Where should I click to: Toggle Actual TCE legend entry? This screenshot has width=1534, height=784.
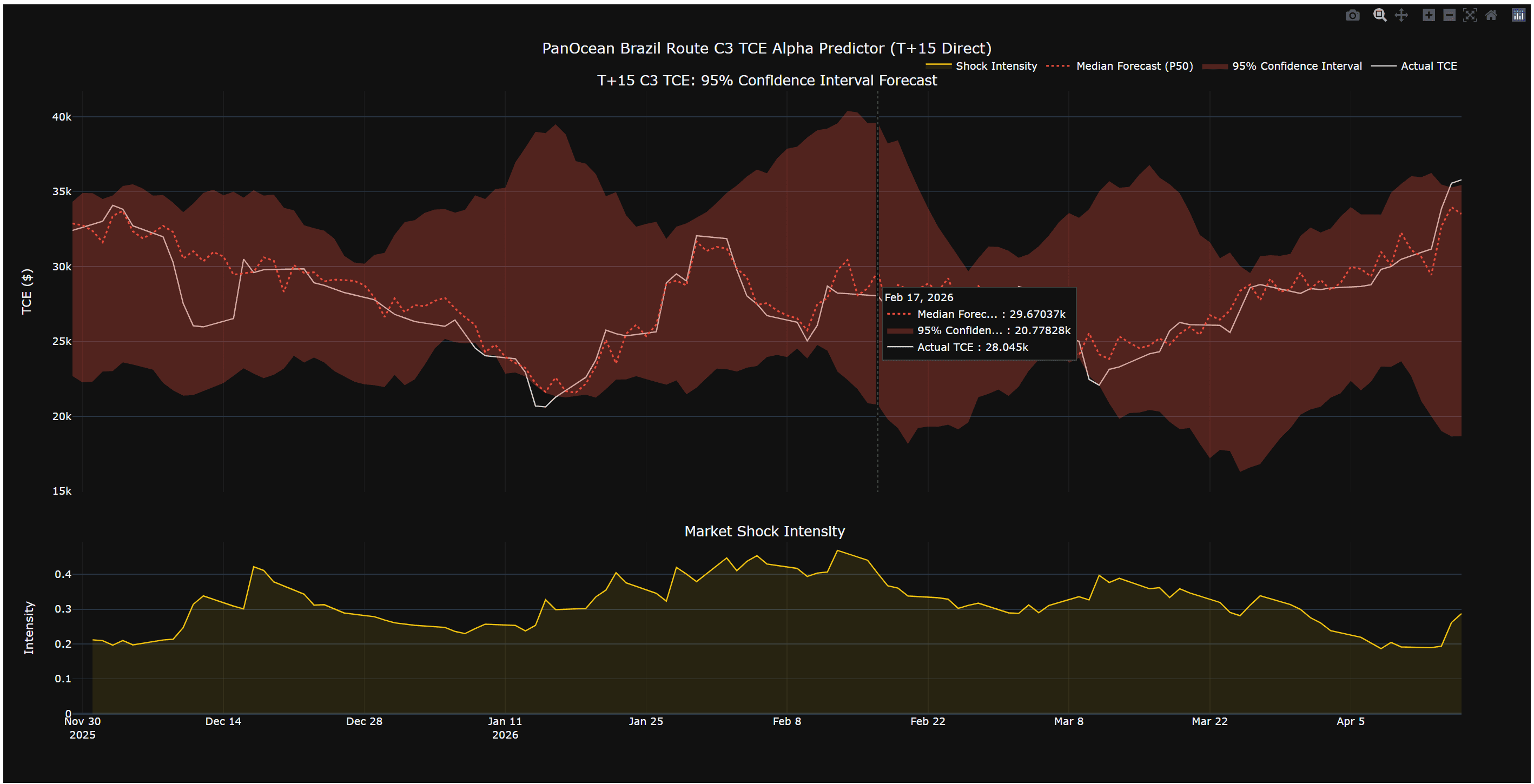click(1414, 66)
